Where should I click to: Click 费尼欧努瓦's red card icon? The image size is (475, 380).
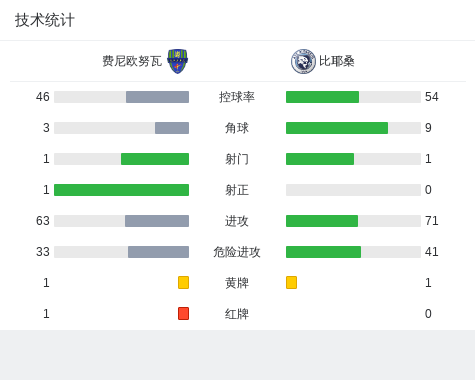pos(183,313)
